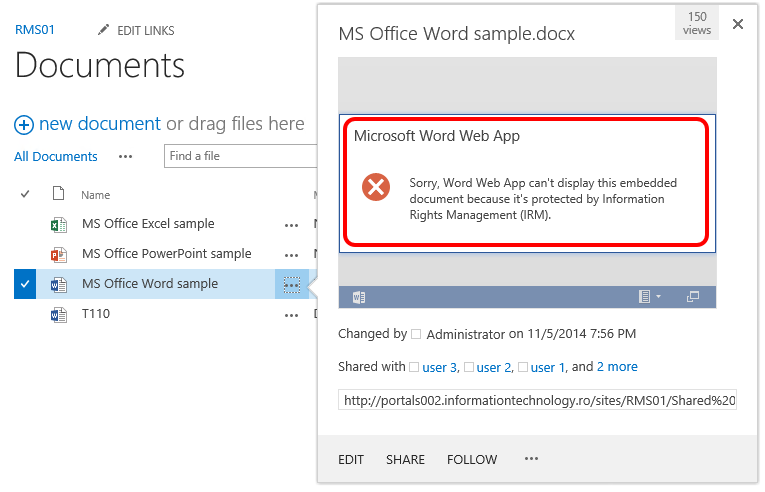Click the PowerPoint icon beside MS Office PowerPoint sample
This screenshot has width=765, height=492.
(x=59, y=255)
